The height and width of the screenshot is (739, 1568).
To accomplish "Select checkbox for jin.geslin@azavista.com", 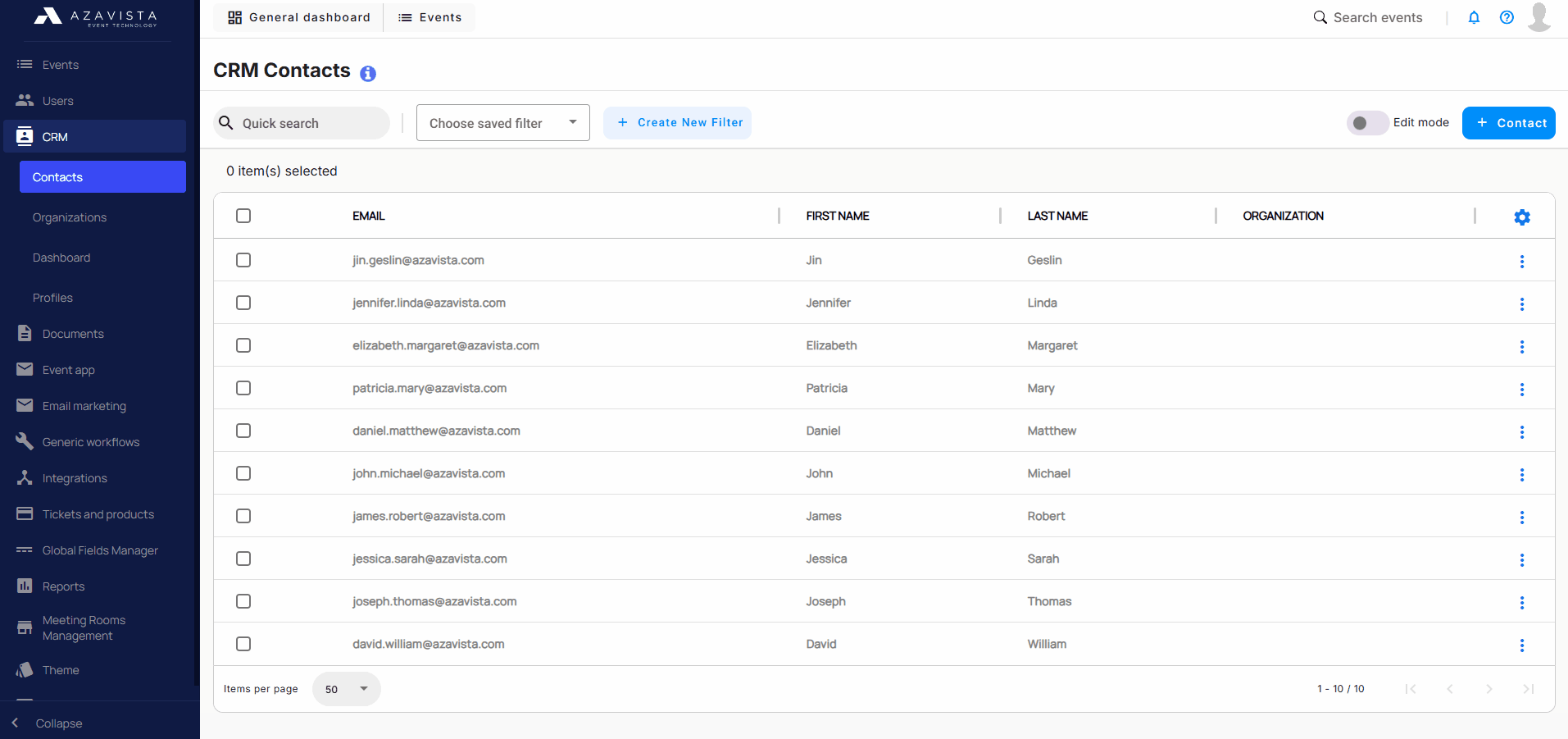I will click(x=243, y=260).
